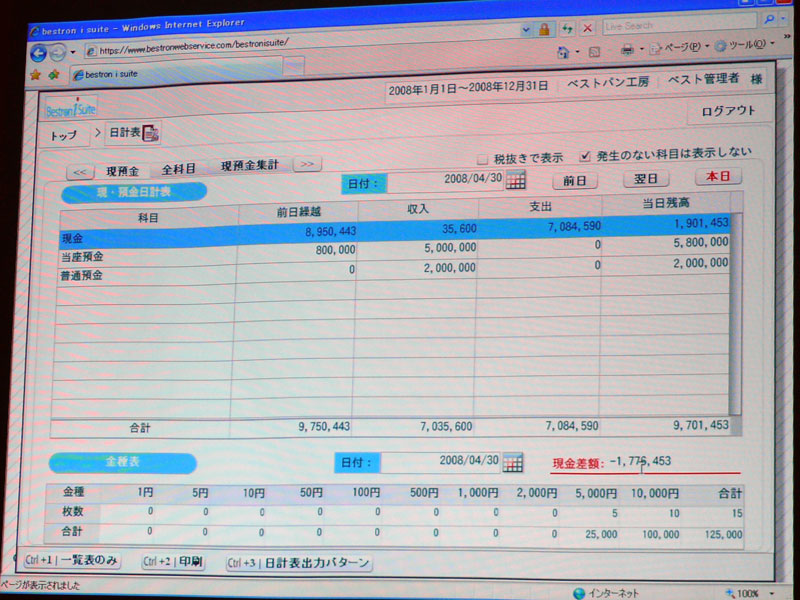Click the << previous tabs button
Image resolution: width=800 pixels, height=600 pixels.
[x=80, y=172]
